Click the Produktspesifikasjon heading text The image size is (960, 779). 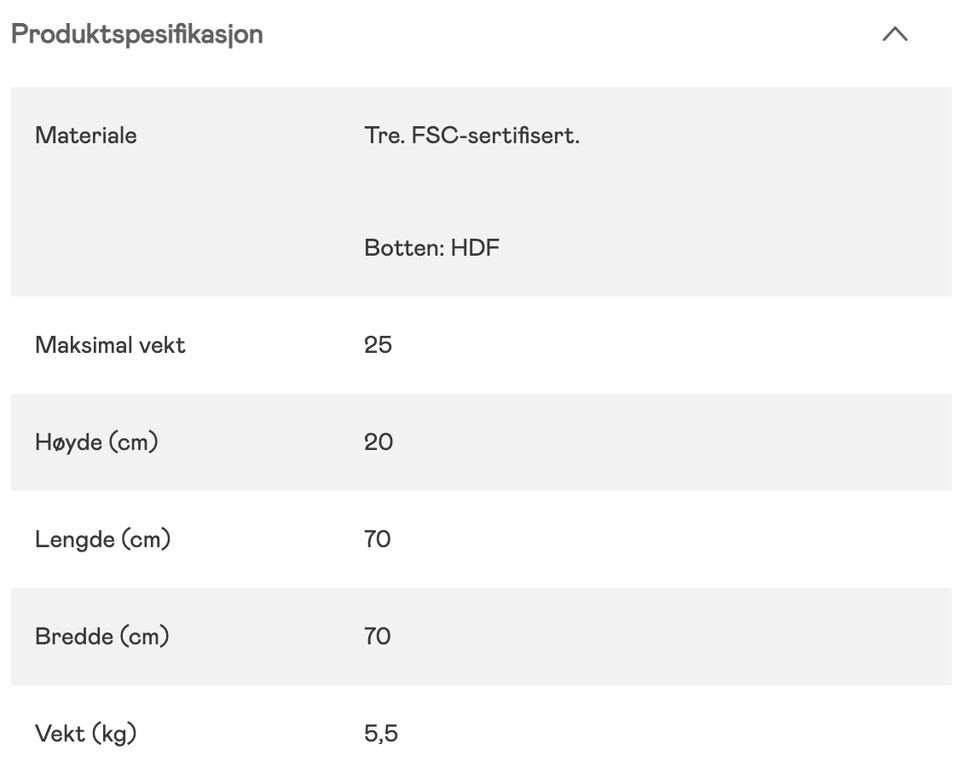pos(137,34)
